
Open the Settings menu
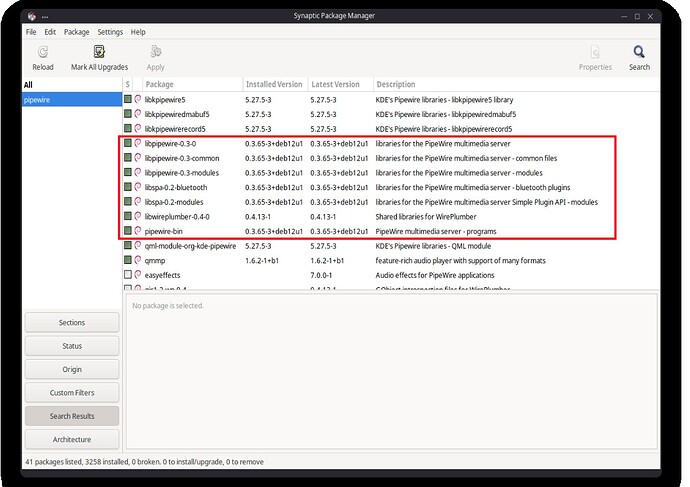click(x=110, y=32)
